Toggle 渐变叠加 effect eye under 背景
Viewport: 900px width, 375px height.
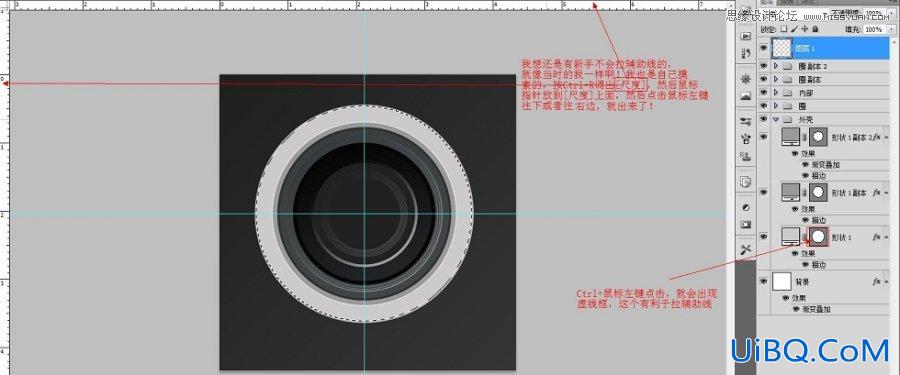click(796, 309)
